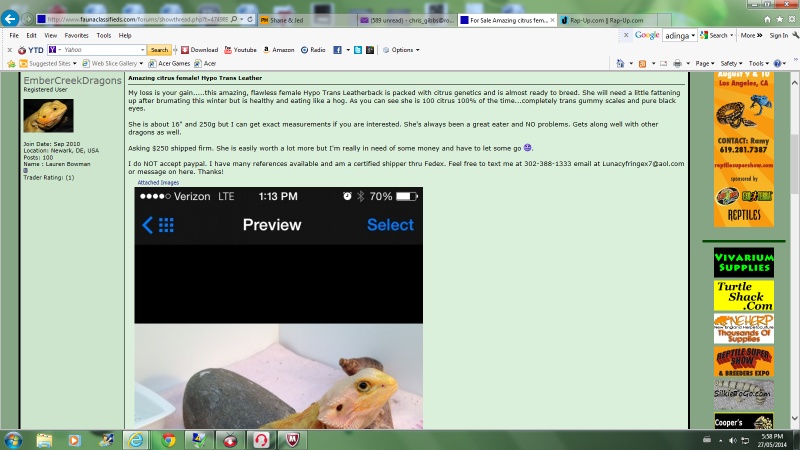Click the browser forward arrow button
The image size is (800, 450).
tap(28, 19)
